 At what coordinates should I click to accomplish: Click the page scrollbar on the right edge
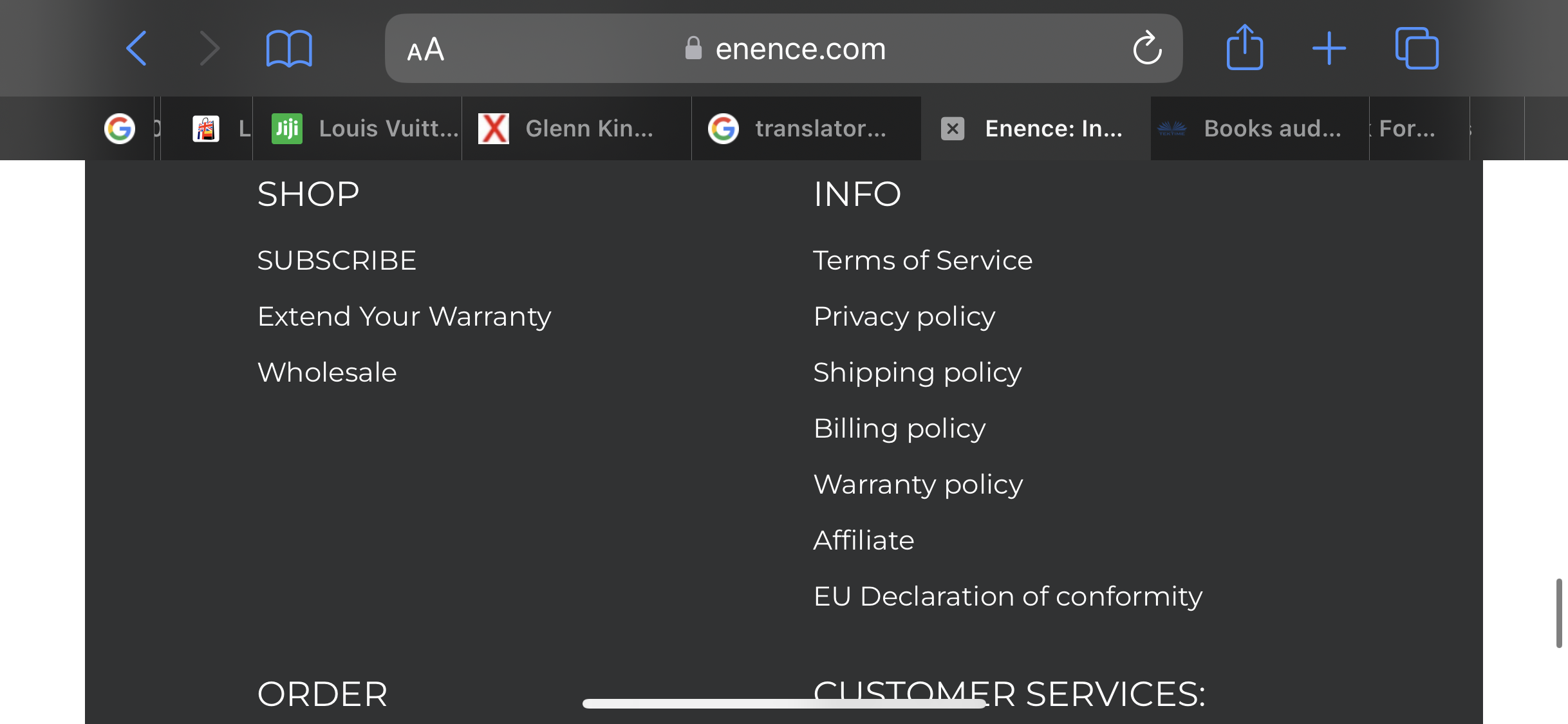pos(1558,613)
